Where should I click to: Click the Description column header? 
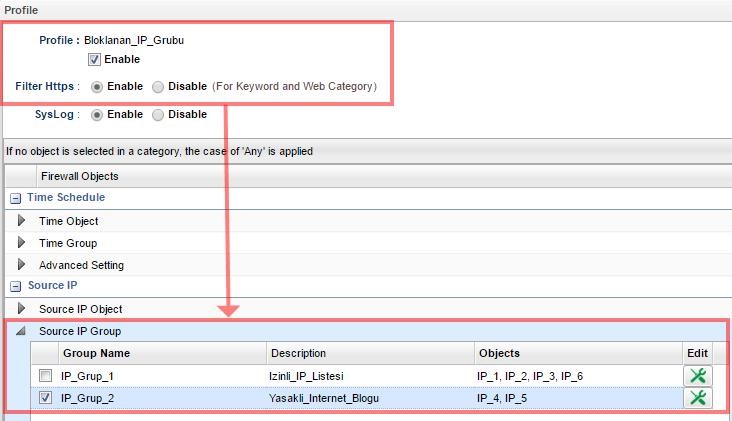tap(298, 353)
